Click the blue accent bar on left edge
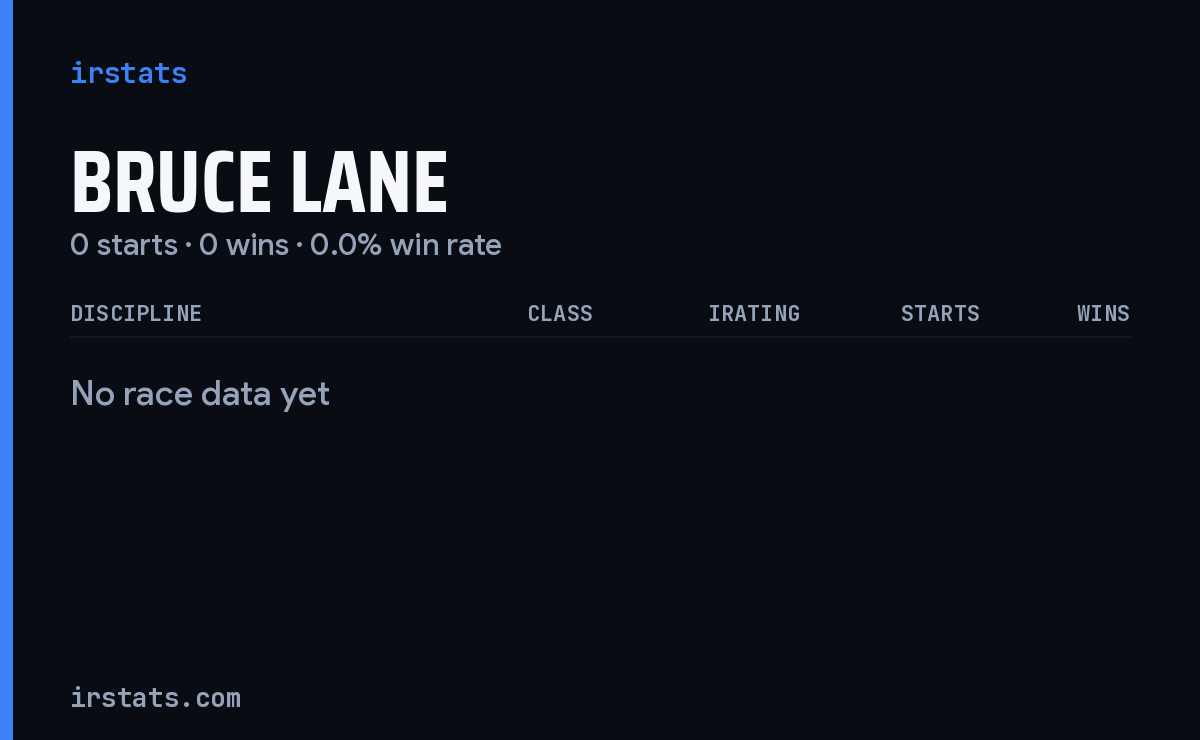This screenshot has height=740, width=1200. tap(6, 370)
